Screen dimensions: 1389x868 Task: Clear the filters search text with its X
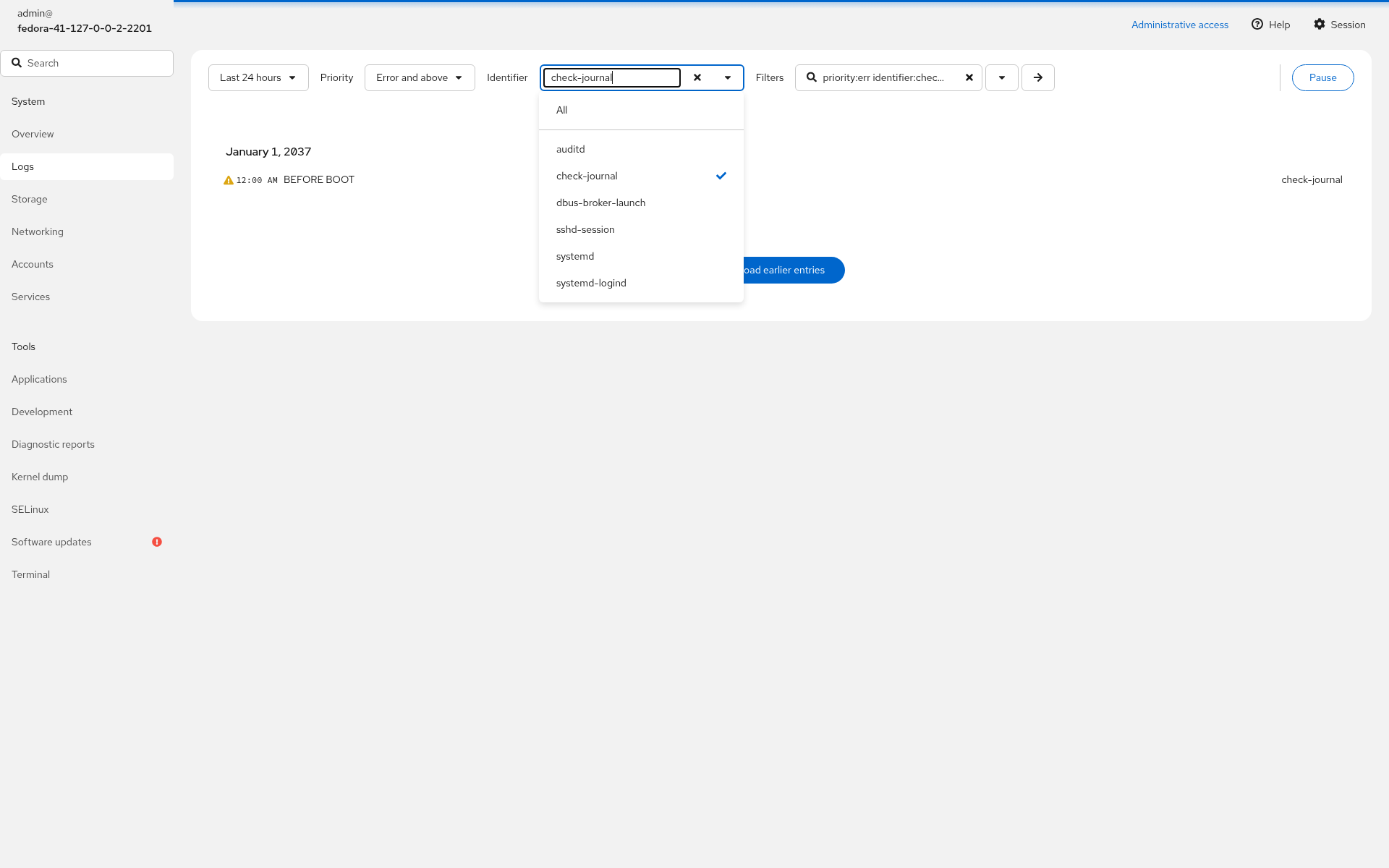click(969, 77)
